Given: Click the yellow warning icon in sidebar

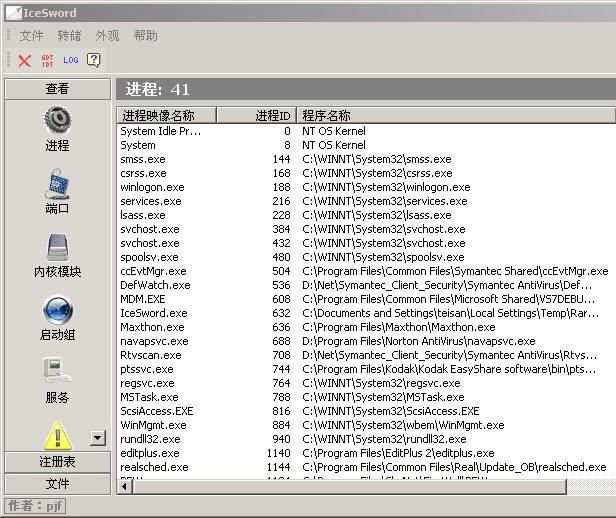Looking at the screenshot, I should 57,436.
